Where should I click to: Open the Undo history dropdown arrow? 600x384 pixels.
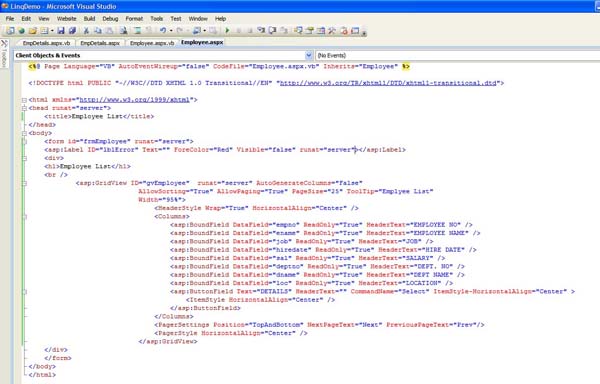171,31
